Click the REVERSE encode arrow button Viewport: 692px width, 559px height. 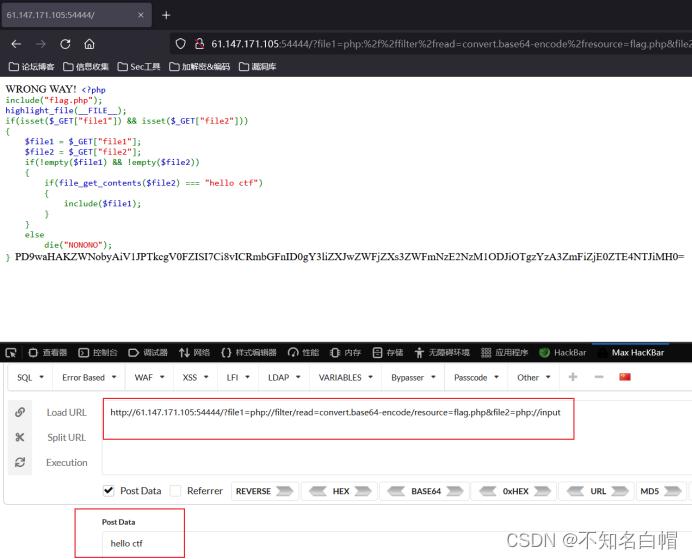284,491
